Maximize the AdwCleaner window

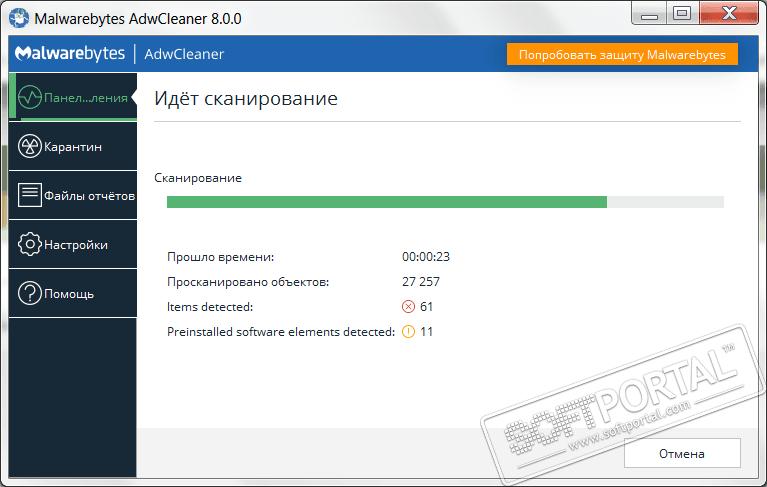682,14
